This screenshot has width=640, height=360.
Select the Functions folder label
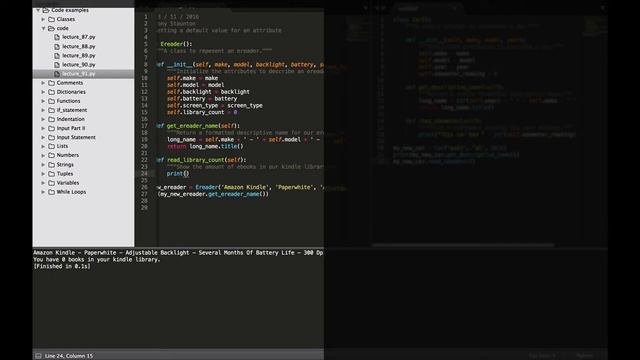[x=68, y=101]
